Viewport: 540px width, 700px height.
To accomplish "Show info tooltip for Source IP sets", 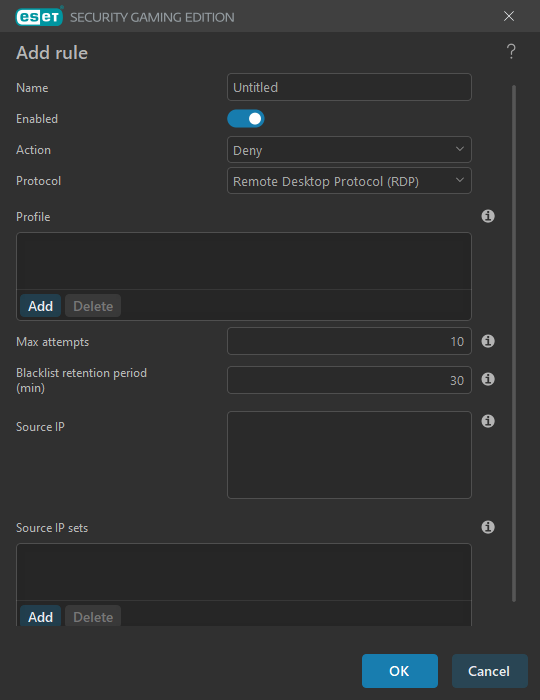I will tap(488, 527).
